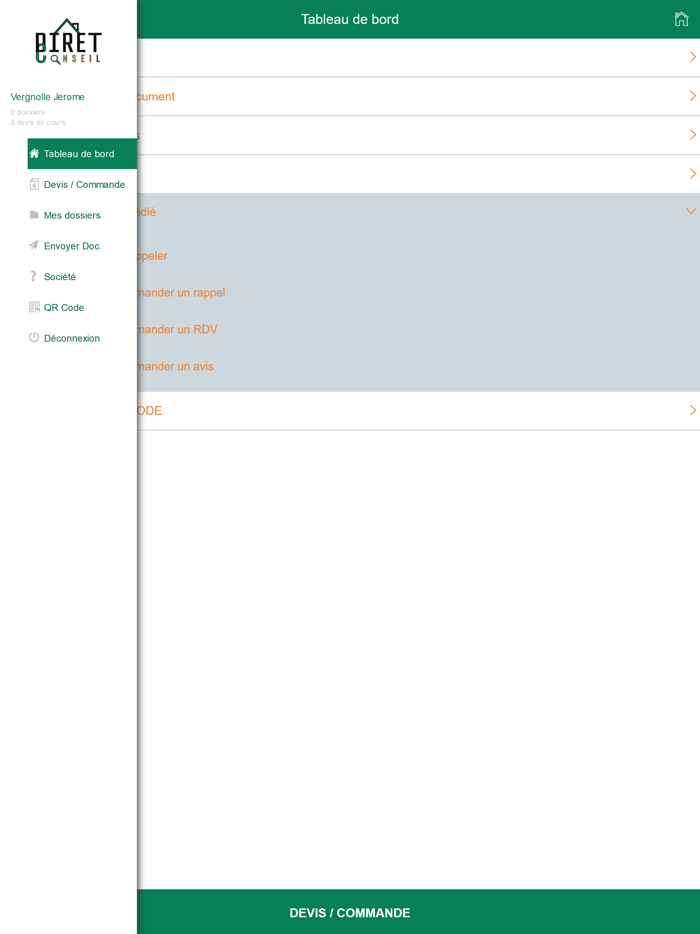The image size is (700, 934).
Task: Click the document icon beside Devis / Commande
Action: click(34, 185)
